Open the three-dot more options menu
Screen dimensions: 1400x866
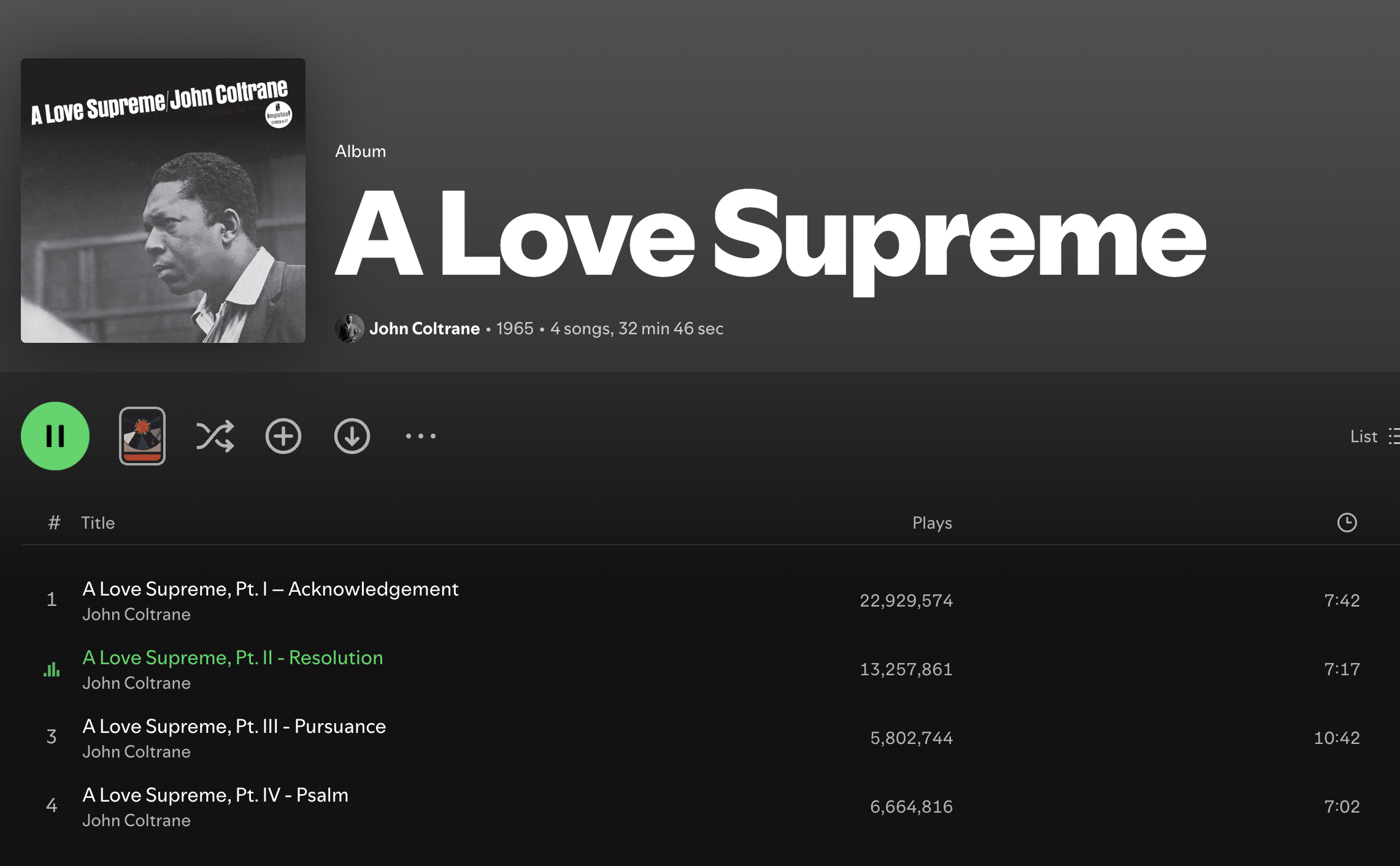(420, 436)
